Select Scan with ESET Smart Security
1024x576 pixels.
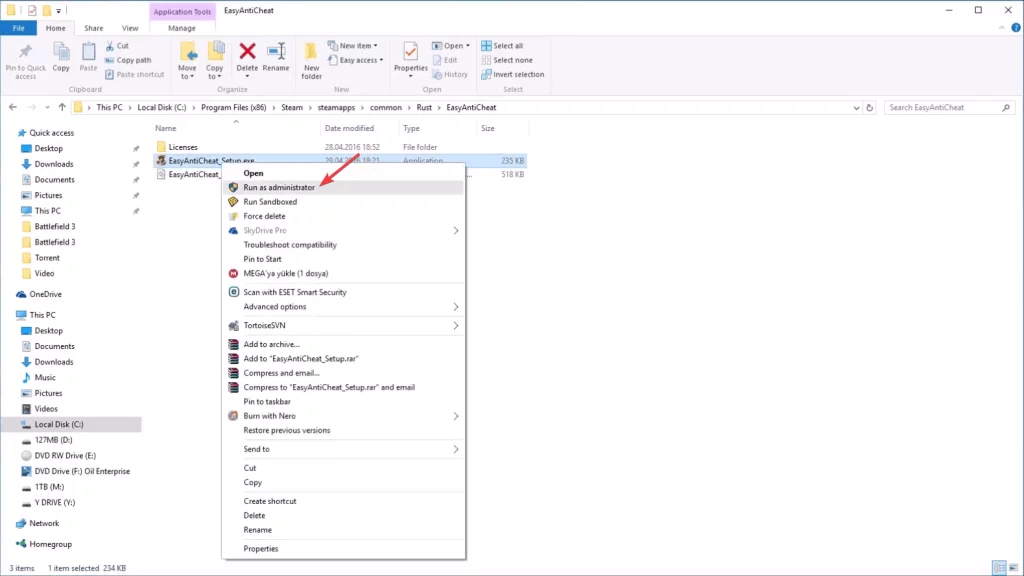click(295, 292)
